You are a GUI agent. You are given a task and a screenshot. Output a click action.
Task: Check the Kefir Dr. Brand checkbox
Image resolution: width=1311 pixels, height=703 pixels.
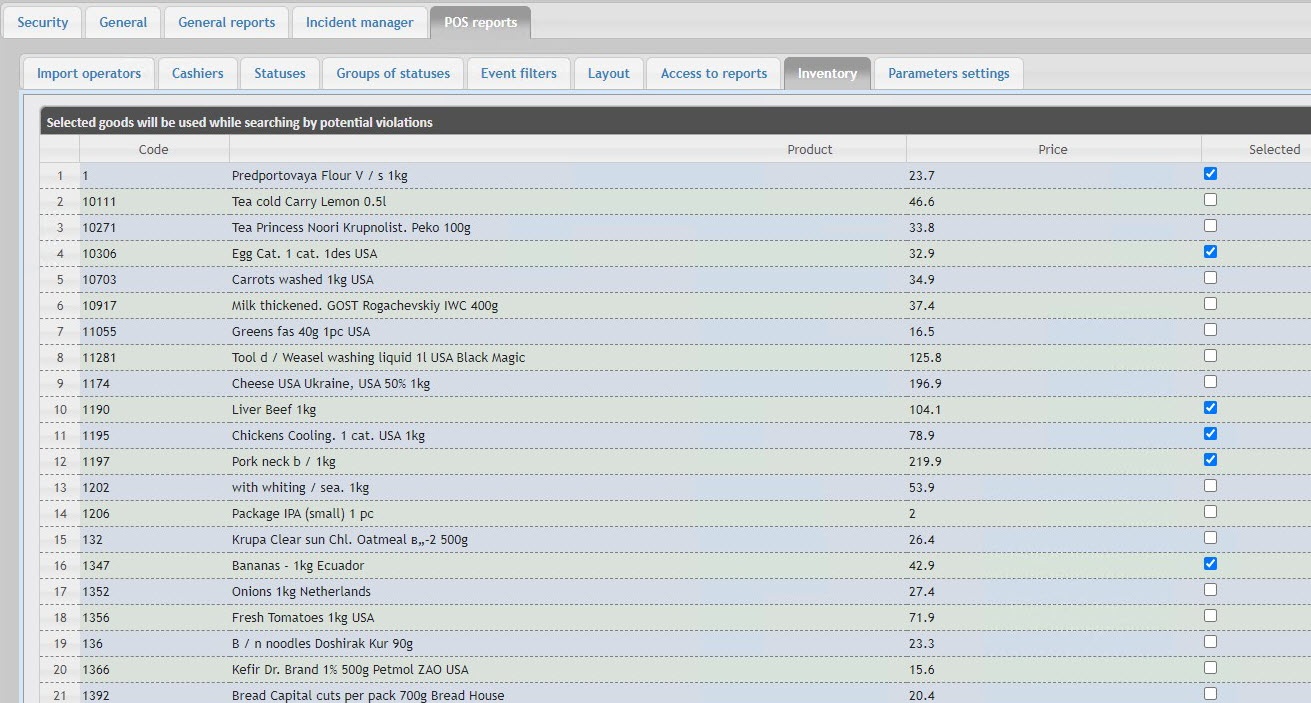point(1210,668)
